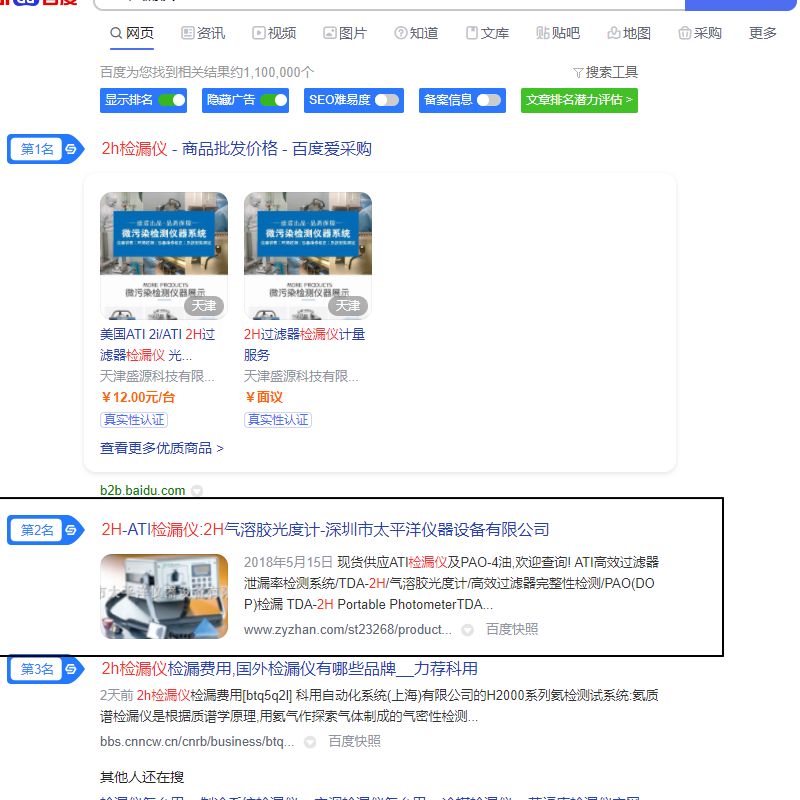Open 美国ATI 2i/ATI 2H过滤器检漏仪 product link

tap(158, 344)
